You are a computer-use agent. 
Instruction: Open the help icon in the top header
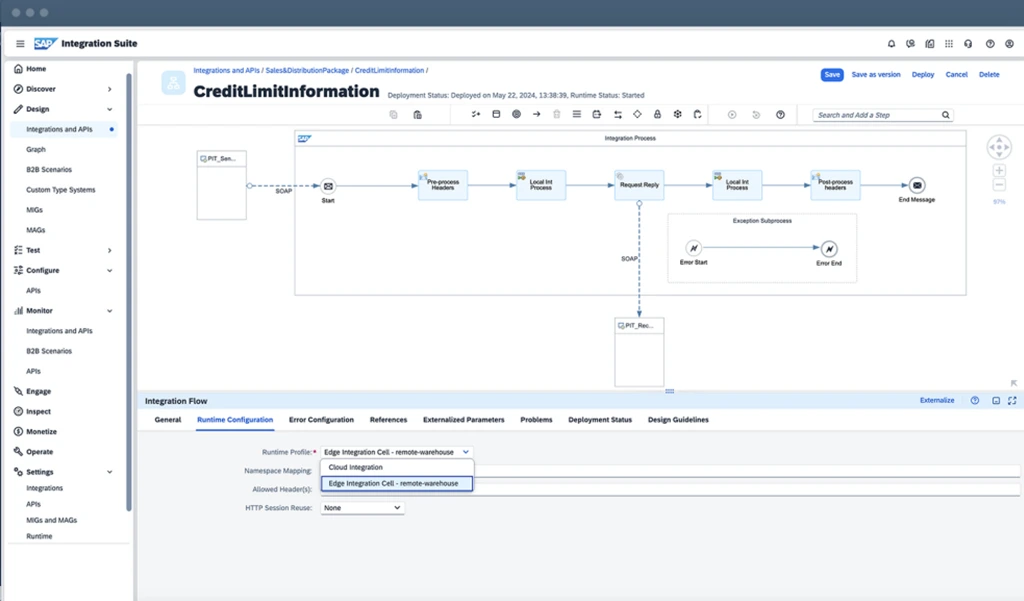click(990, 44)
